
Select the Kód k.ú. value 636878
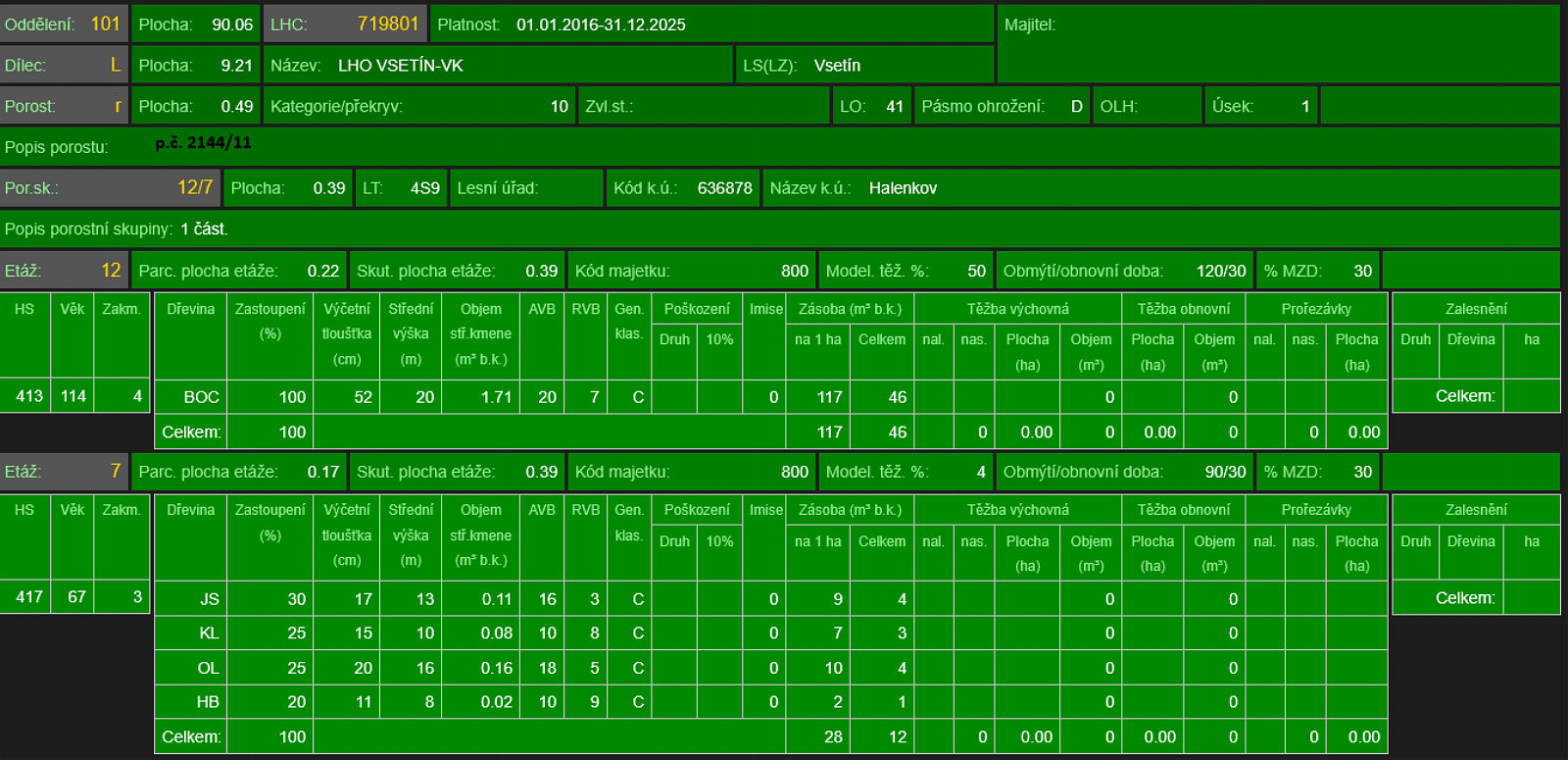724,188
